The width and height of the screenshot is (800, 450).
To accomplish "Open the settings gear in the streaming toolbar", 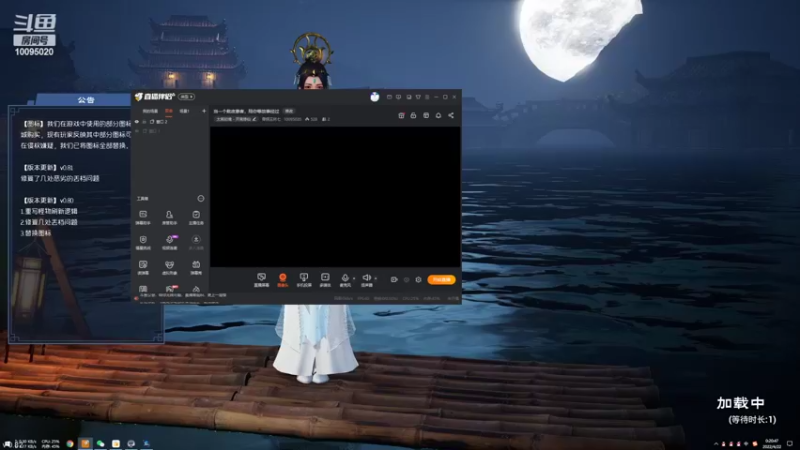I will pos(418,280).
